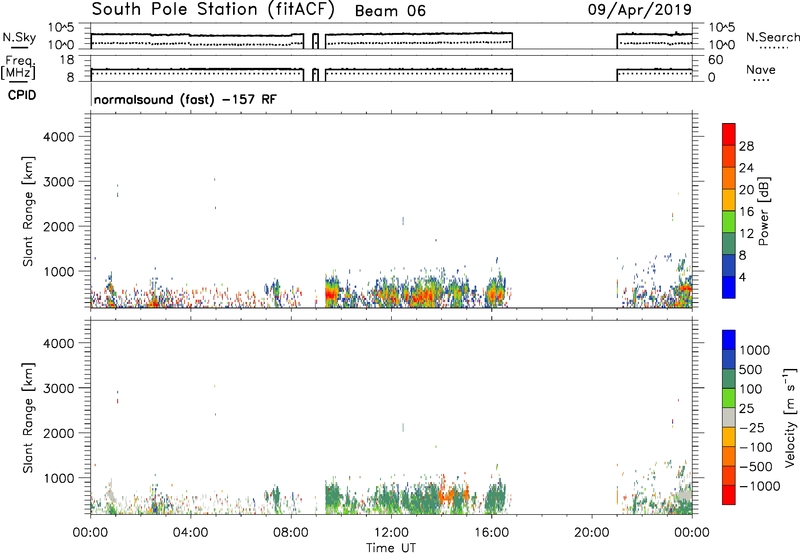800x554 pixels.
Task: Click the '10^5' left noise axis label
Action: click(x=61, y=27)
